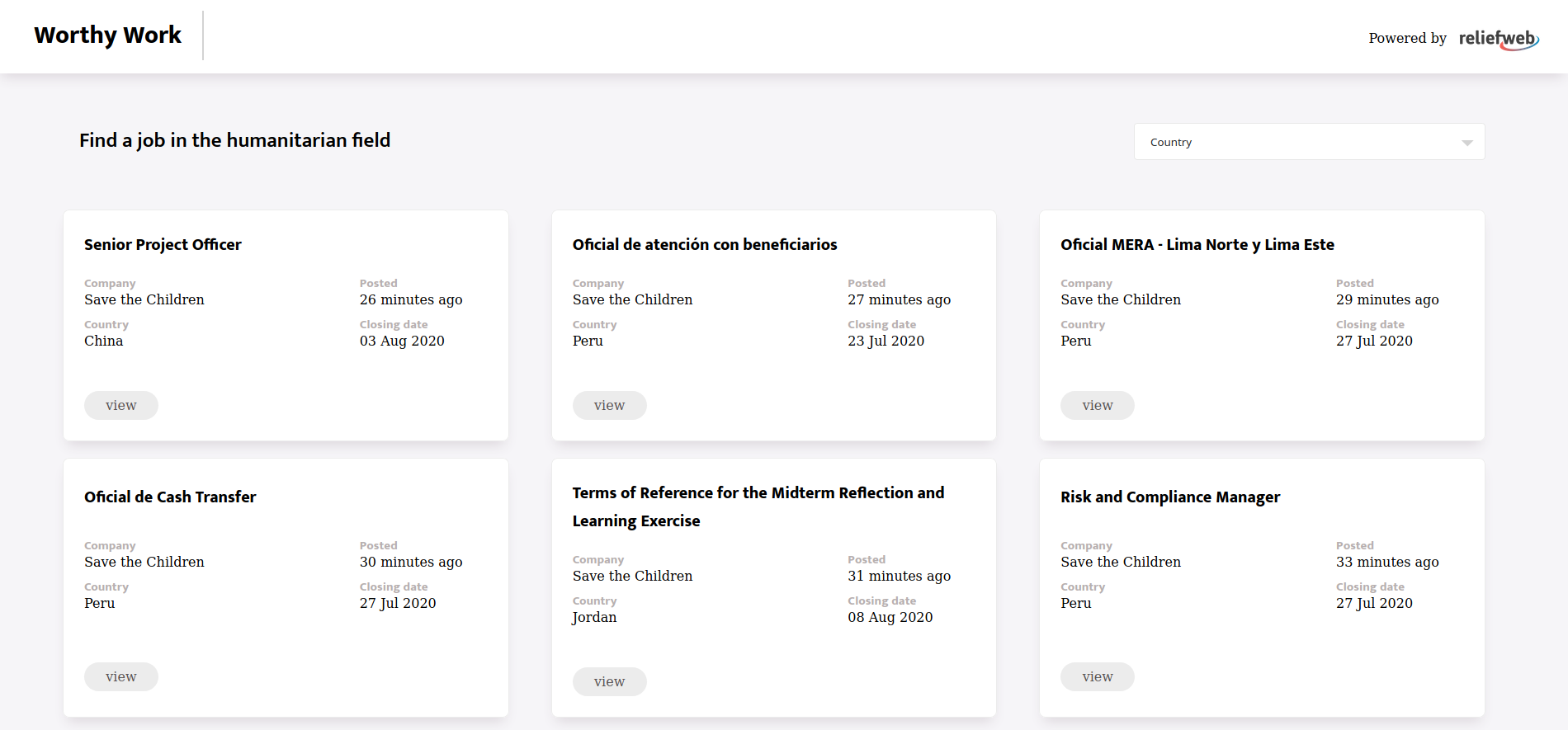Image resolution: width=1568 pixels, height=730 pixels.
Task: View the Senior Project Officer job
Action: point(121,405)
